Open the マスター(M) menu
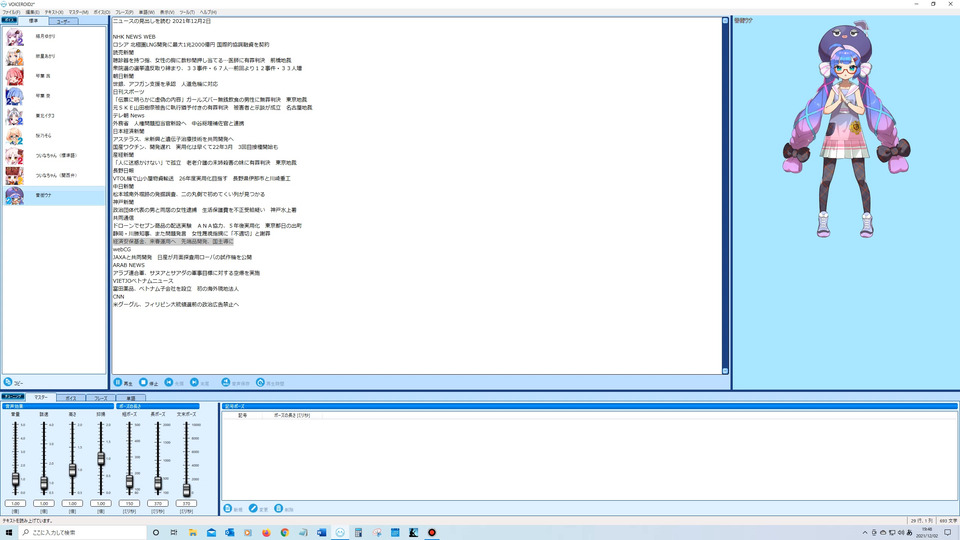960x540 pixels. (78, 12)
